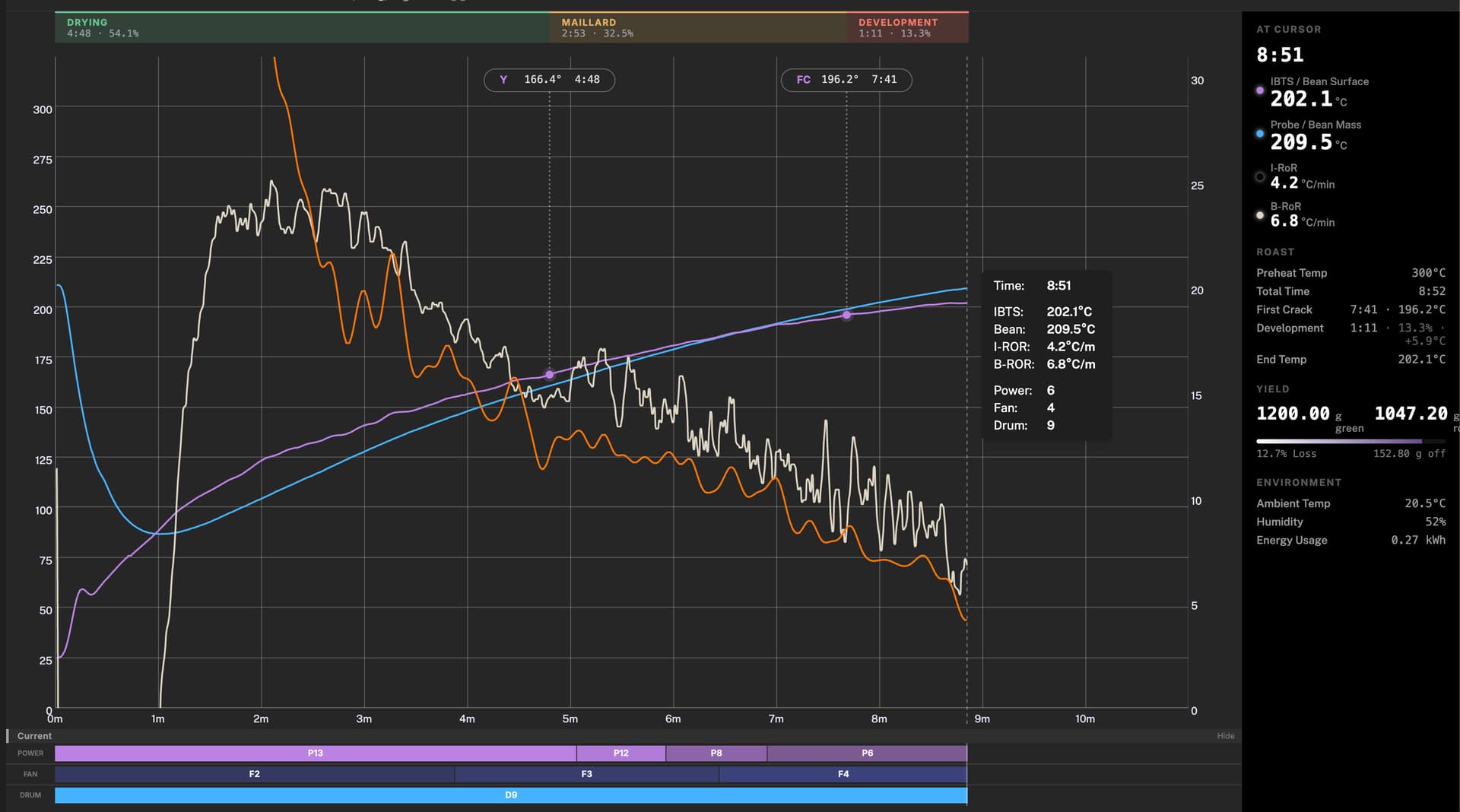Click the tooltip I-ROR 4.2°C/m row
Image resolution: width=1460 pixels, height=812 pixels.
tap(1044, 347)
